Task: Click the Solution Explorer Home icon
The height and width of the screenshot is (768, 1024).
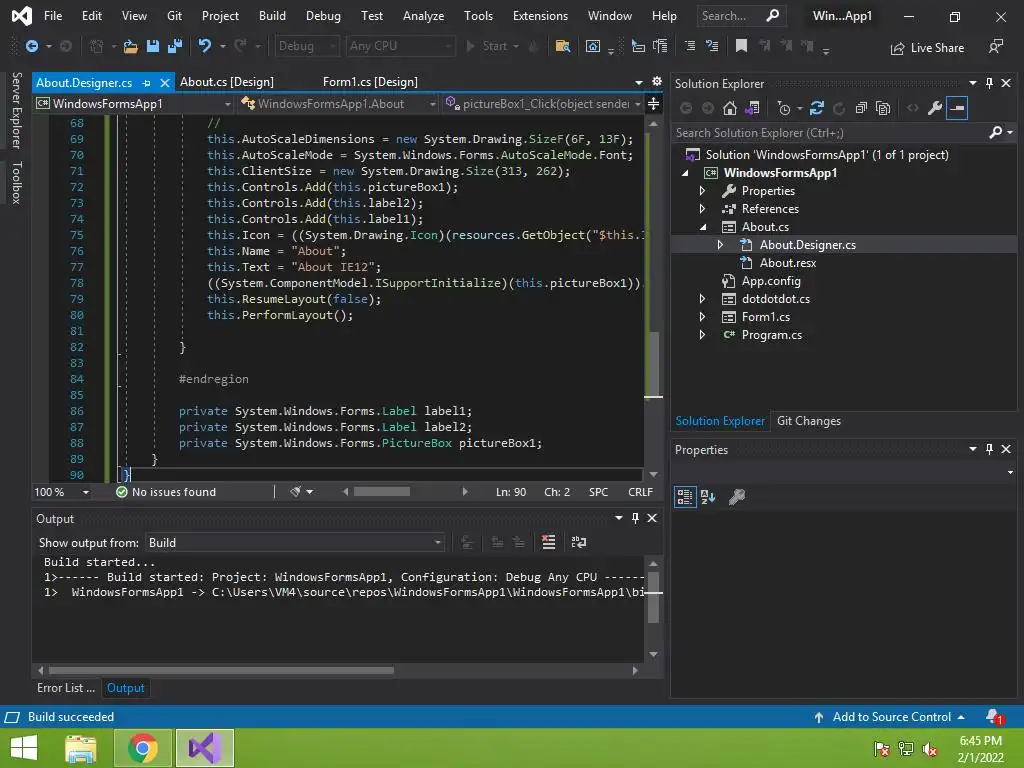Action: point(730,108)
